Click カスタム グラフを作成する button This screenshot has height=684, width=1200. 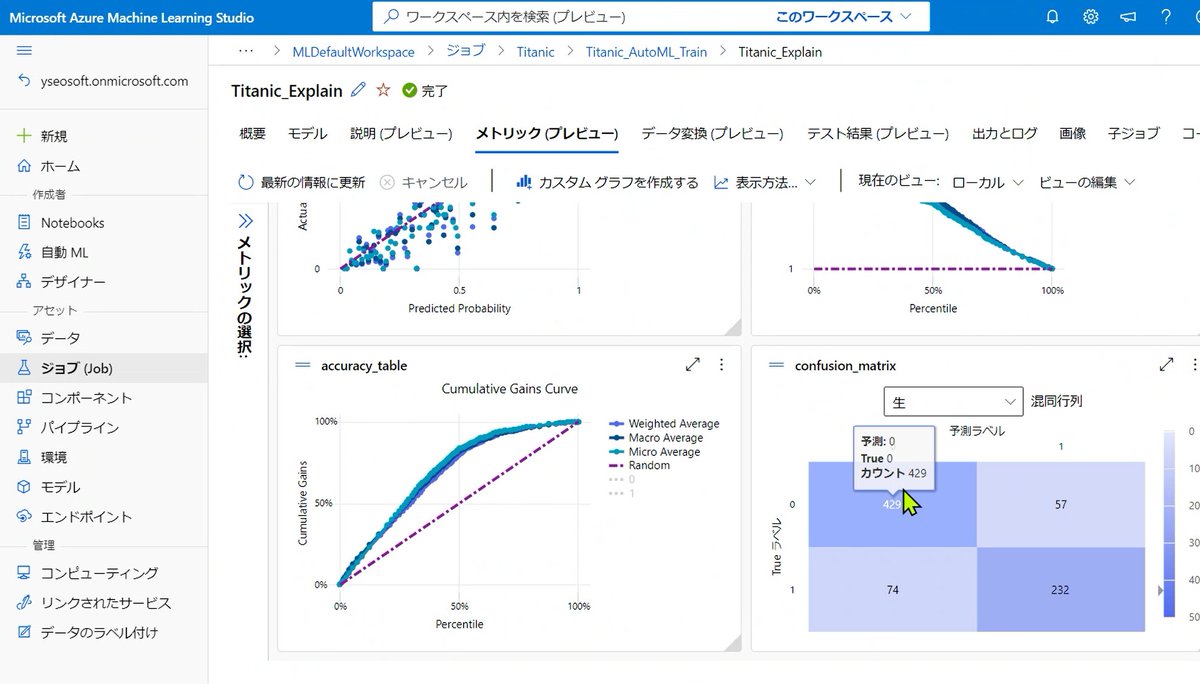click(607, 182)
